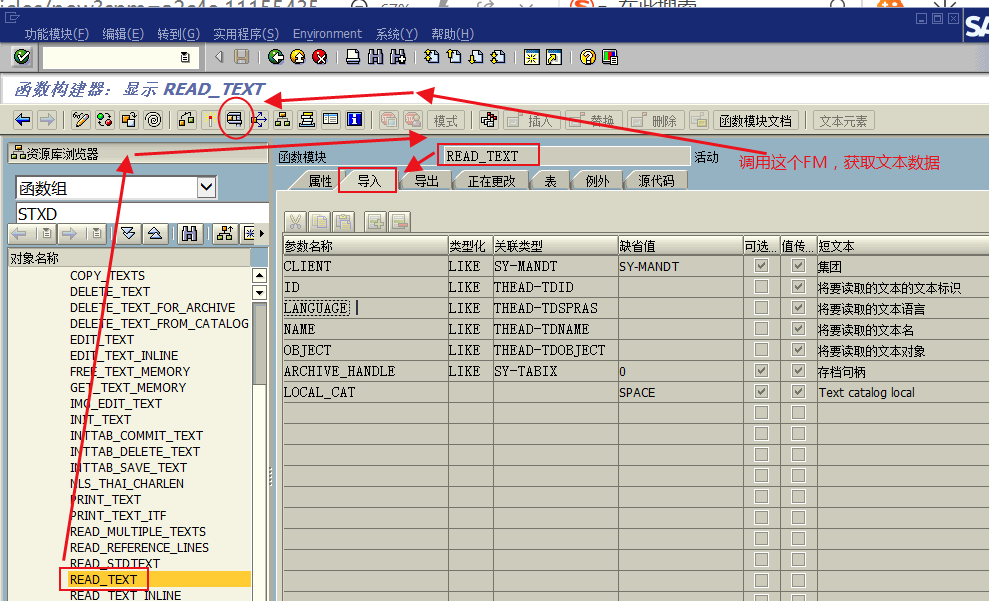Screen dimensions: 989x601
Task: Click the Navigation Window icon
Action: click(307, 119)
